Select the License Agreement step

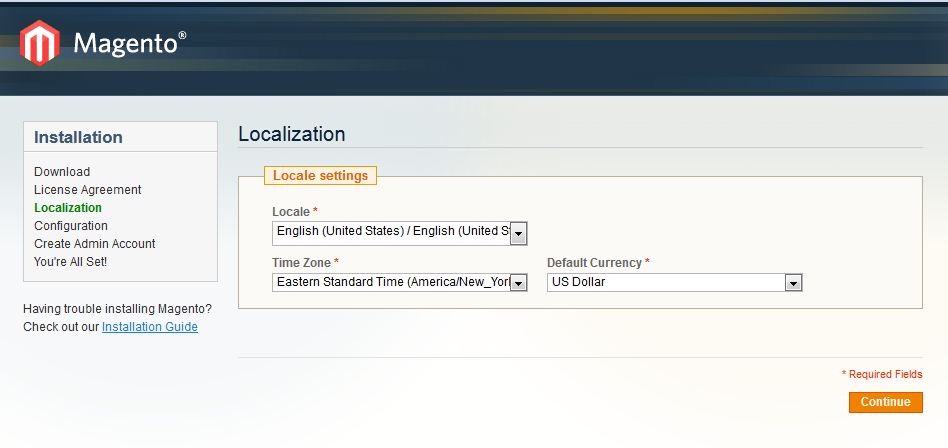point(88,190)
